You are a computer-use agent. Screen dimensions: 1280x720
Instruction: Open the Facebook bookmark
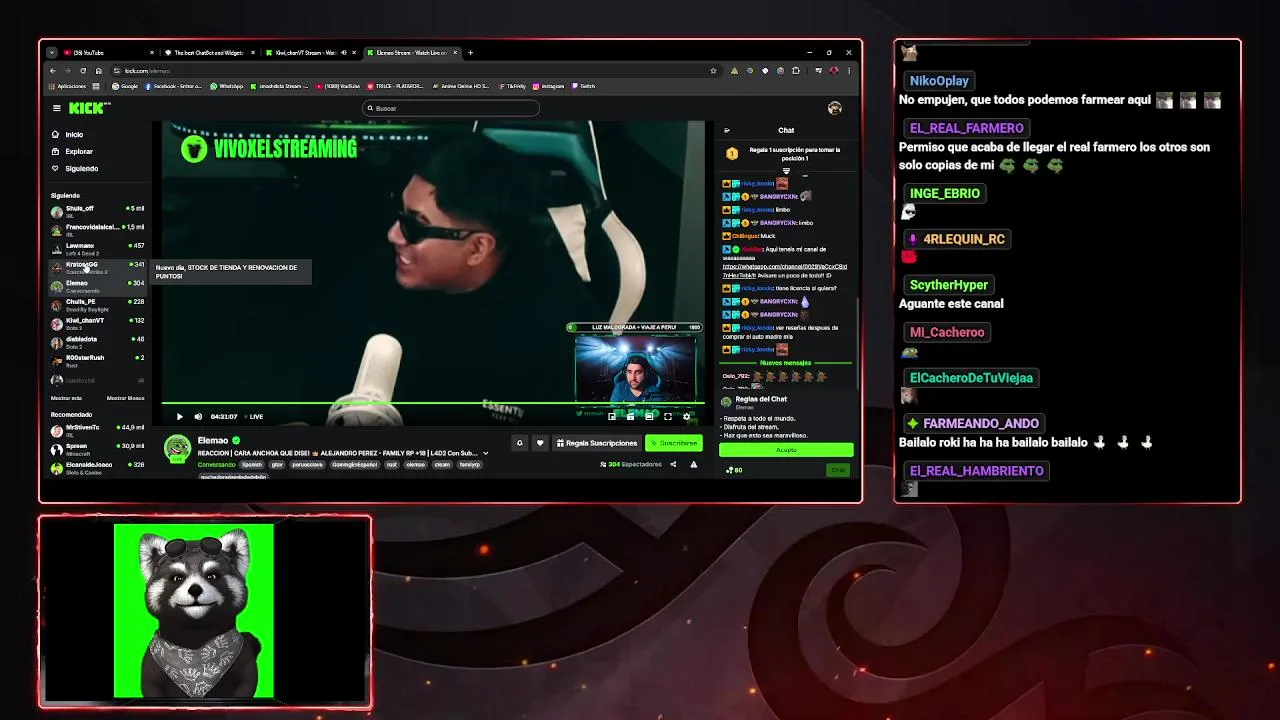click(174, 86)
